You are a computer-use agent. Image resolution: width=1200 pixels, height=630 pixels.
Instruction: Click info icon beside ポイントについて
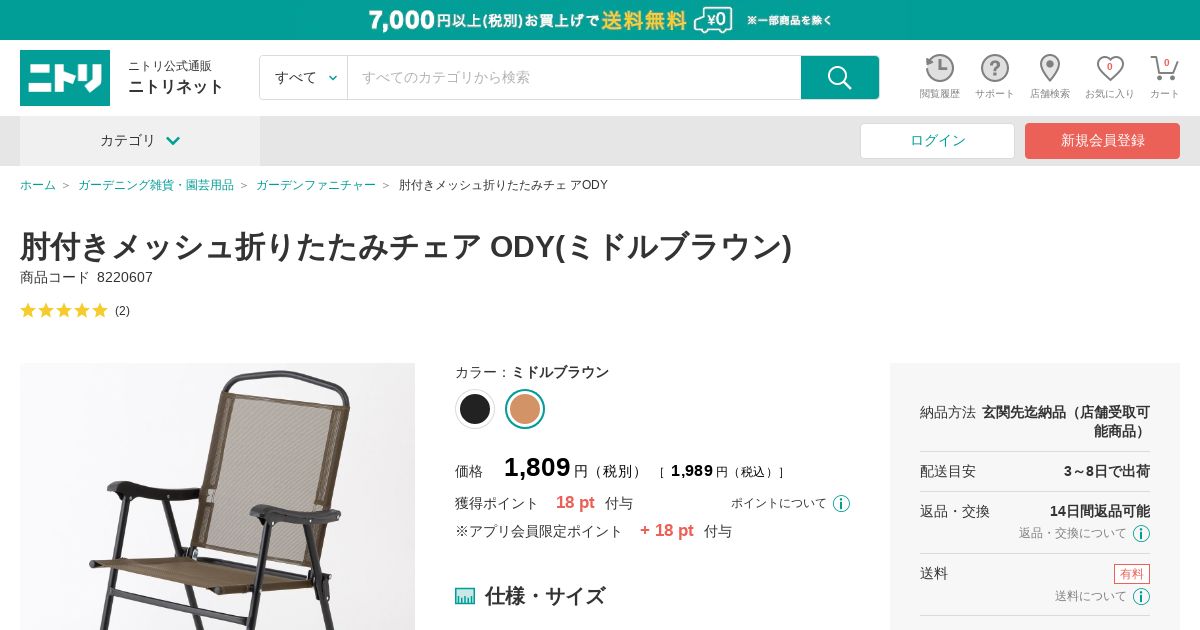click(841, 503)
